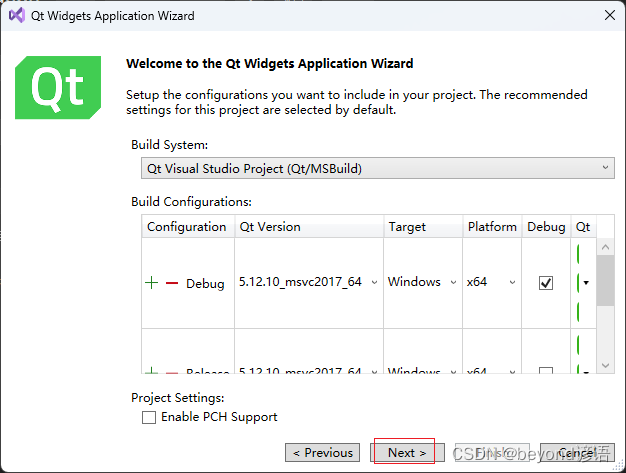Click the Next button
The width and height of the screenshot is (626, 473).
point(407,453)
